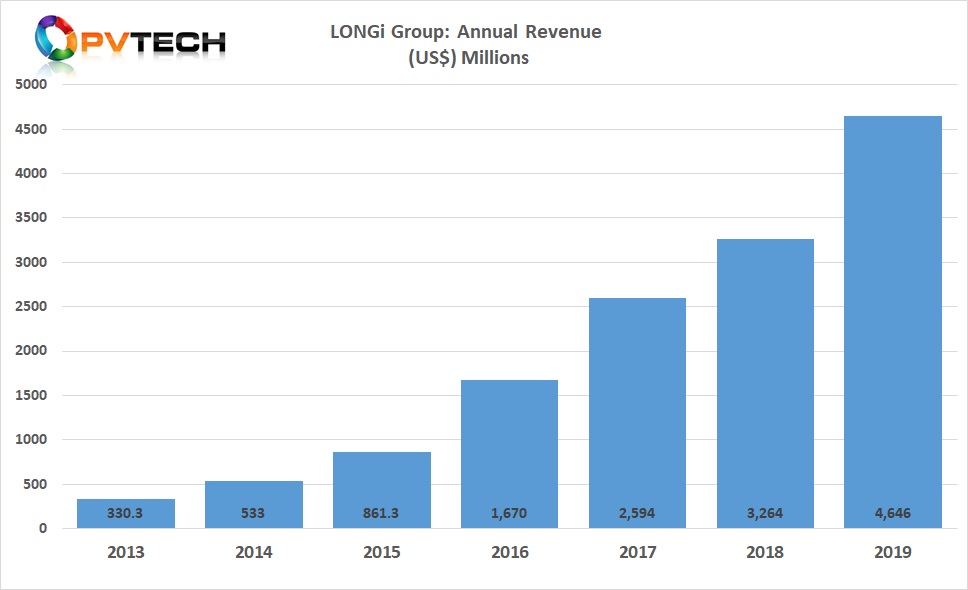The width and height of the screenshot is (968, 590).
Task: Click the chart title 'LONGi Group: Annual Revenue'
Action: coord(466,32)
